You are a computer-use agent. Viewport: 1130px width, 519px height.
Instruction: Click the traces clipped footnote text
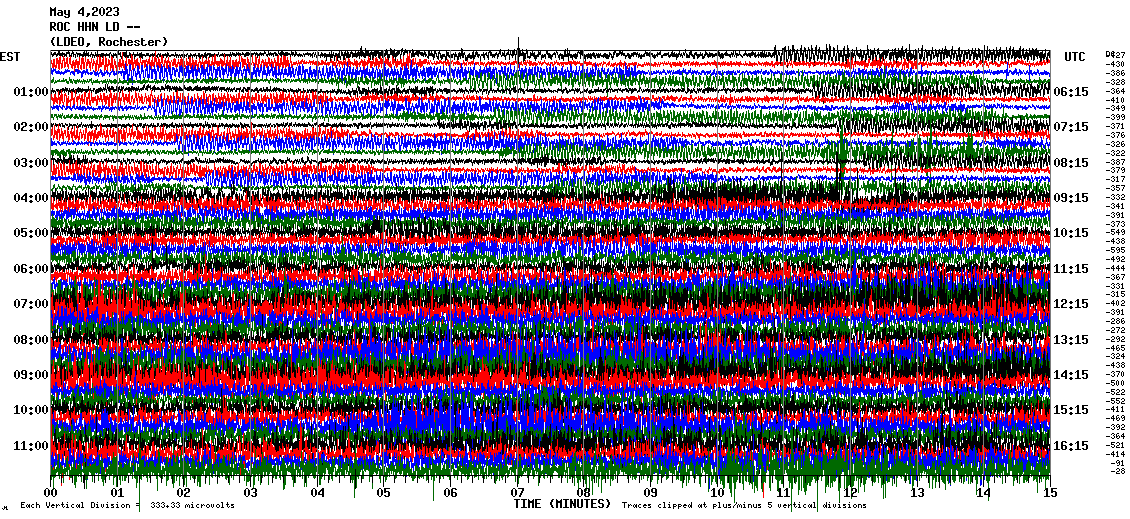[x=743, y=506]
